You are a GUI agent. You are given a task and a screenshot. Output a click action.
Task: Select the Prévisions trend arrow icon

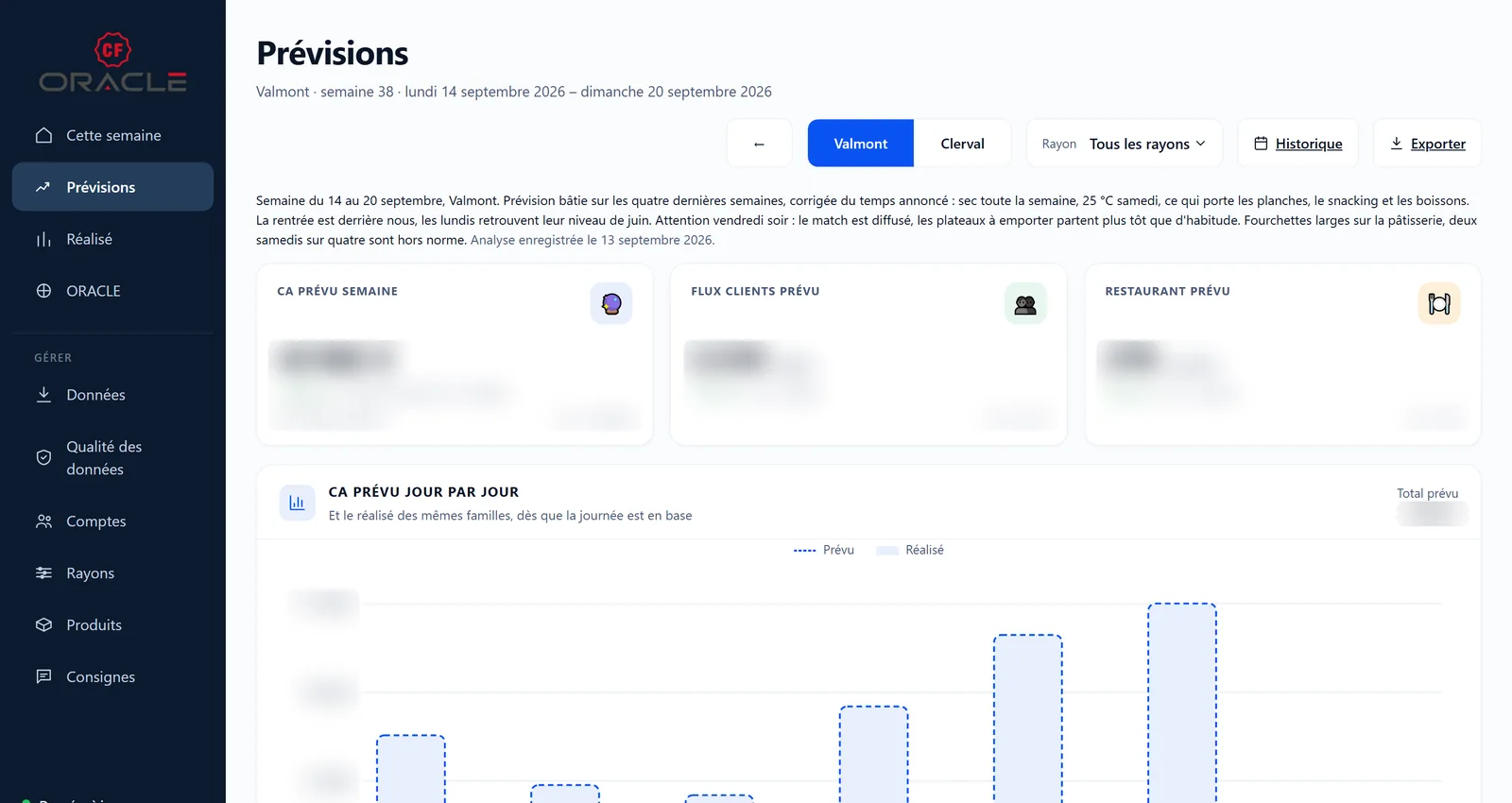tap(43, 187)
